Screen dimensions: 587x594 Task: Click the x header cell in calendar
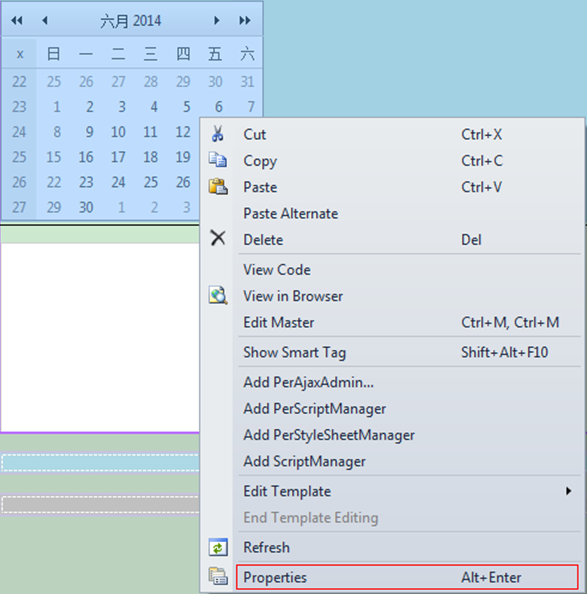pyautogui.click(x=20, y=54)
